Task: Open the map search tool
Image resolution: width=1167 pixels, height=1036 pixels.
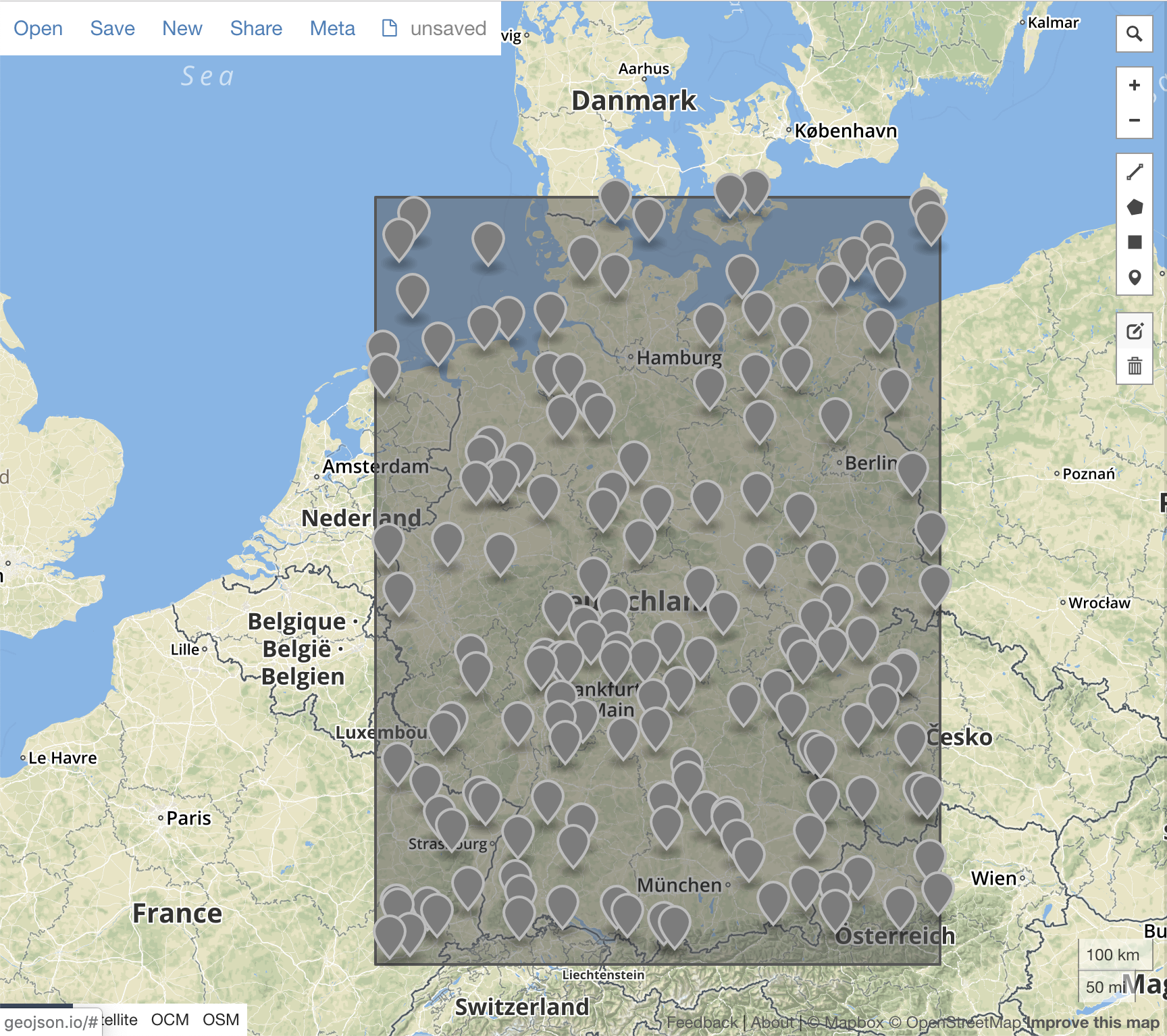Action: (x=1134, y=34)
